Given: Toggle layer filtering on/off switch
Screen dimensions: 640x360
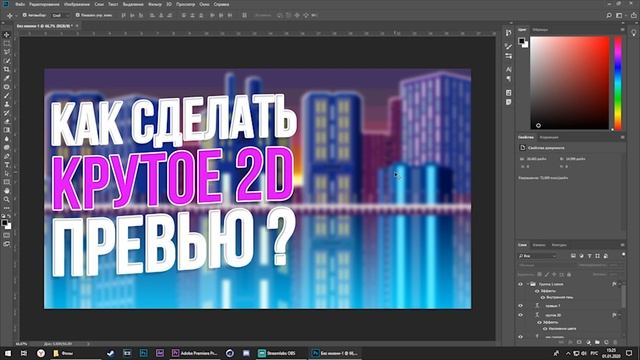Looking at the screenshot, I should tap(623, 255).
